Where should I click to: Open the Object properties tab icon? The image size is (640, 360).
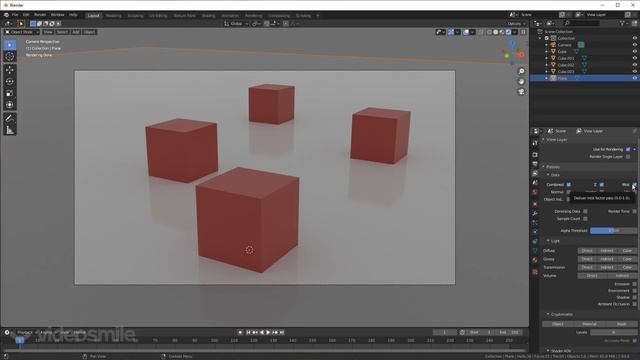pos(535,204)
